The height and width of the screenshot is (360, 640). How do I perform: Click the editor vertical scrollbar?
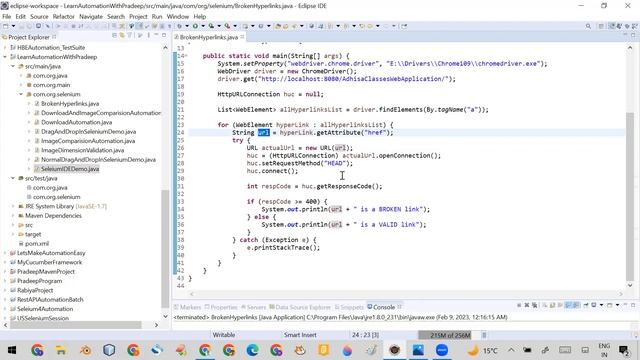630,196
